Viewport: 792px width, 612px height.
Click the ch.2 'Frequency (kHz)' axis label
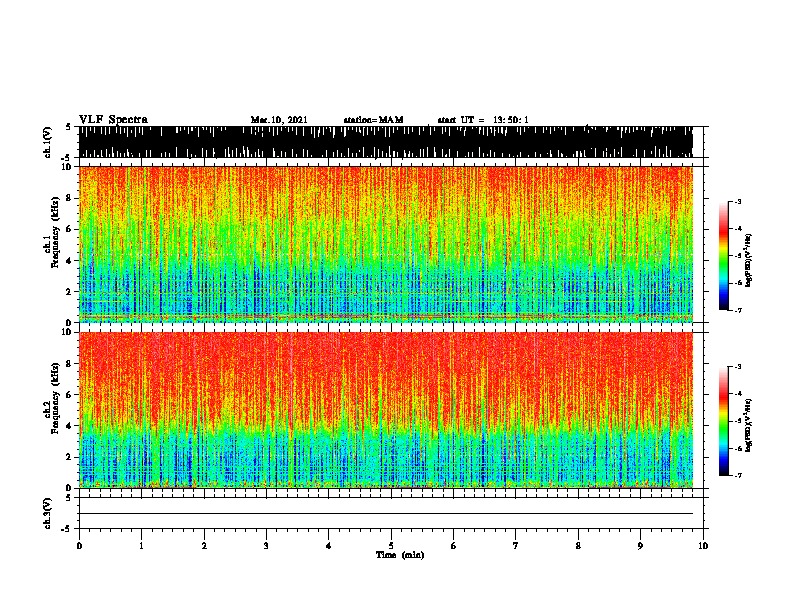[55, 398]
